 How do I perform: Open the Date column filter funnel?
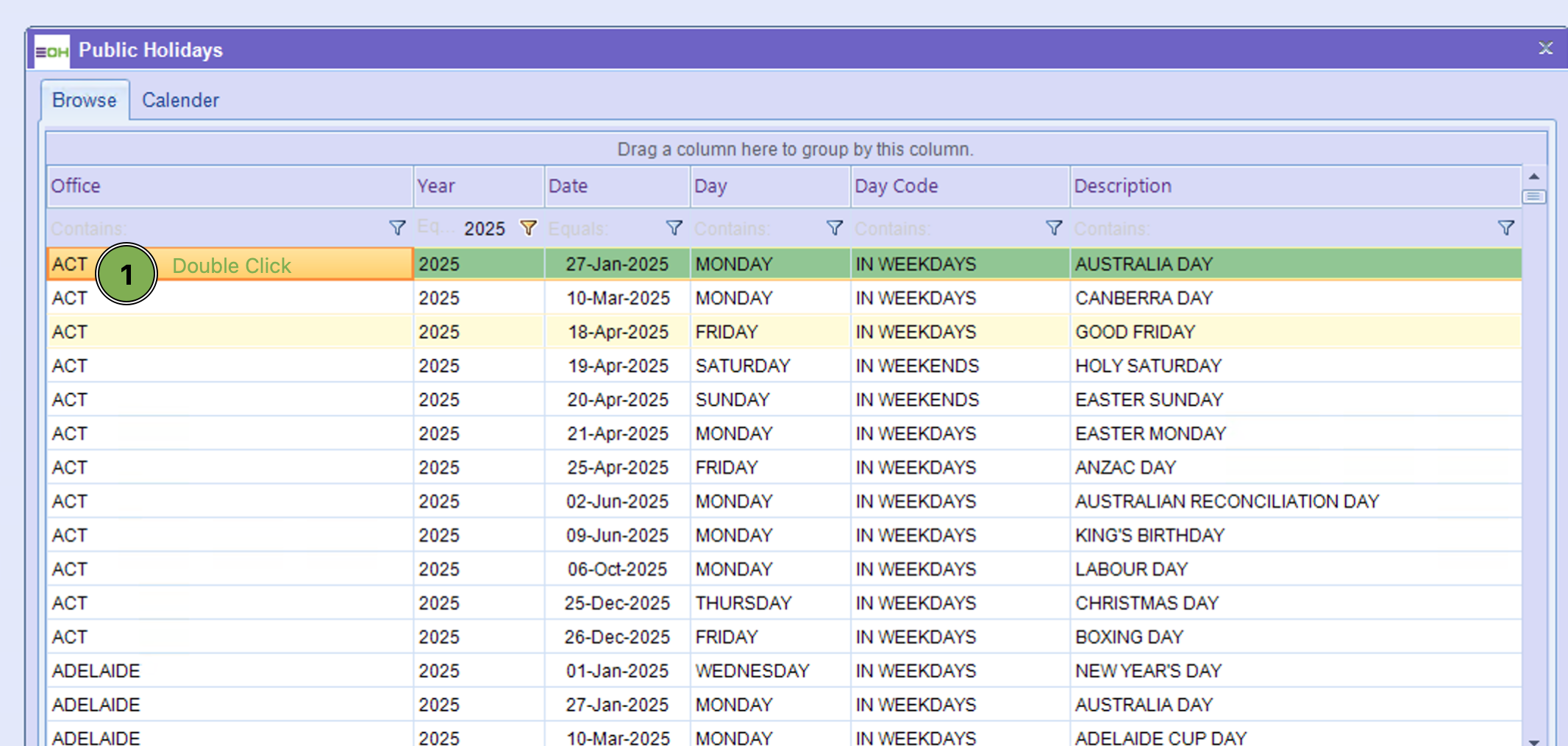coord(674,228)
